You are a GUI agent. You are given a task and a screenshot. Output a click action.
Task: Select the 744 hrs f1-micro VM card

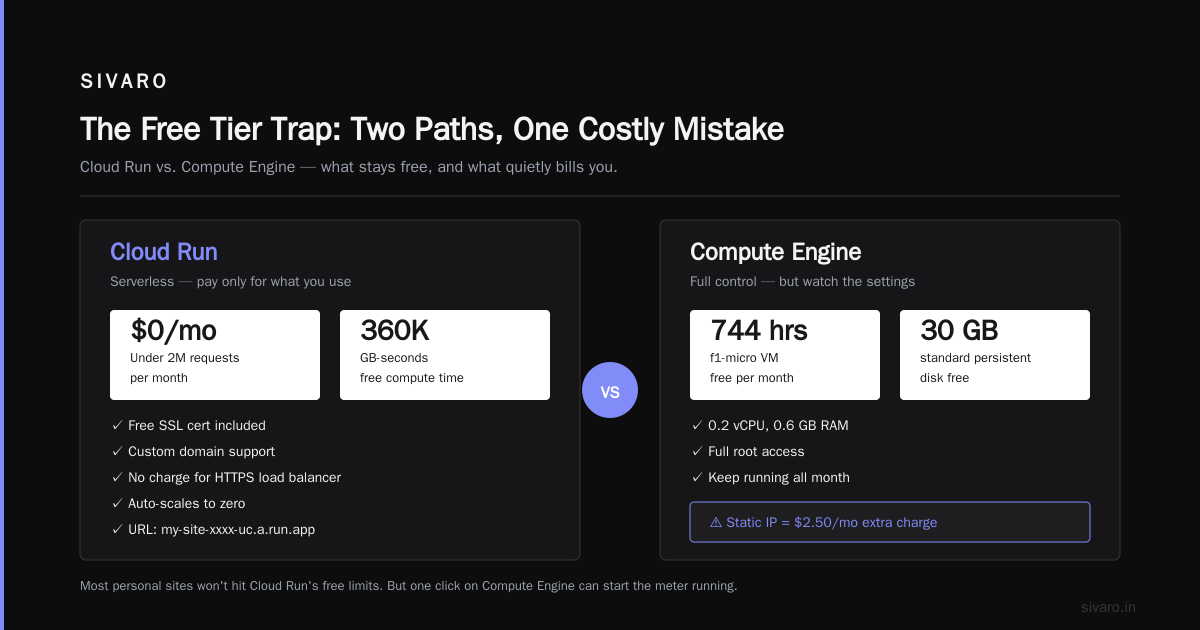coord(785,355)
